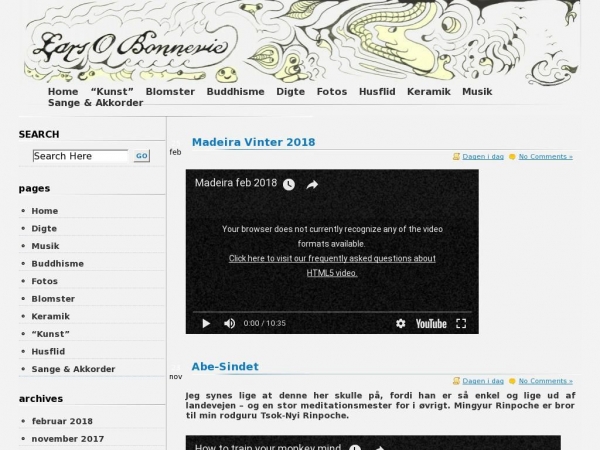Click share icon on monkey mind video
Viewport: 600px width, 450px height.
[378, 448]
